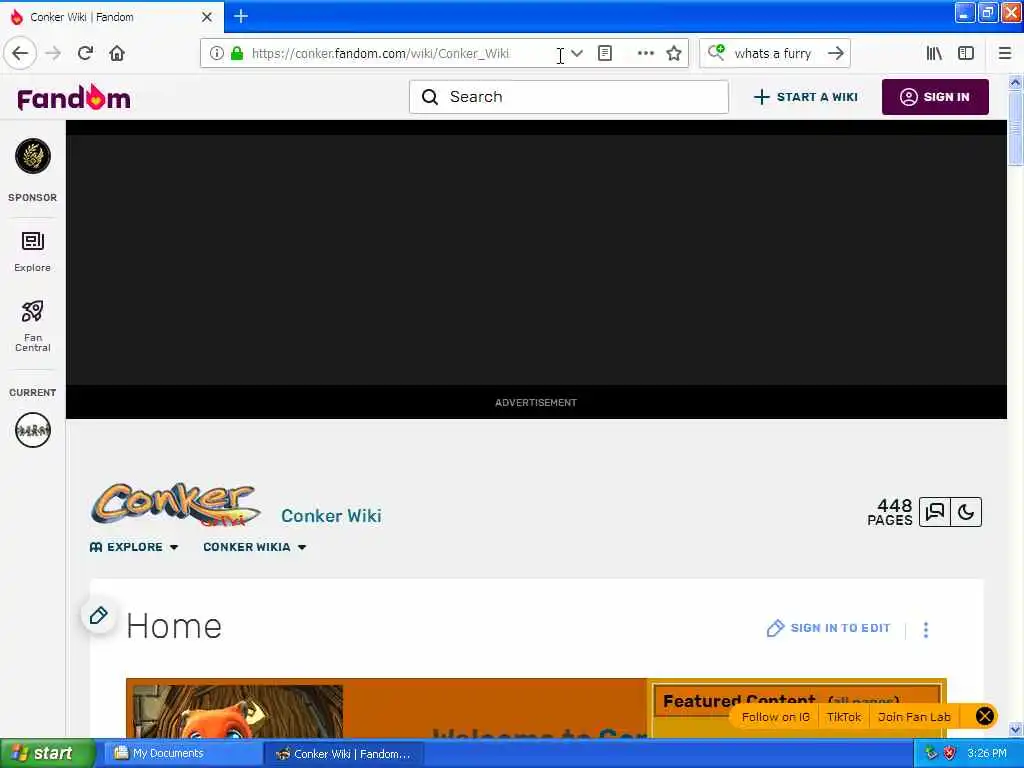Open the Firefox hamburger menu
The width and height of the screenshot is (1024, 768).
click(x=1005, y=54)
